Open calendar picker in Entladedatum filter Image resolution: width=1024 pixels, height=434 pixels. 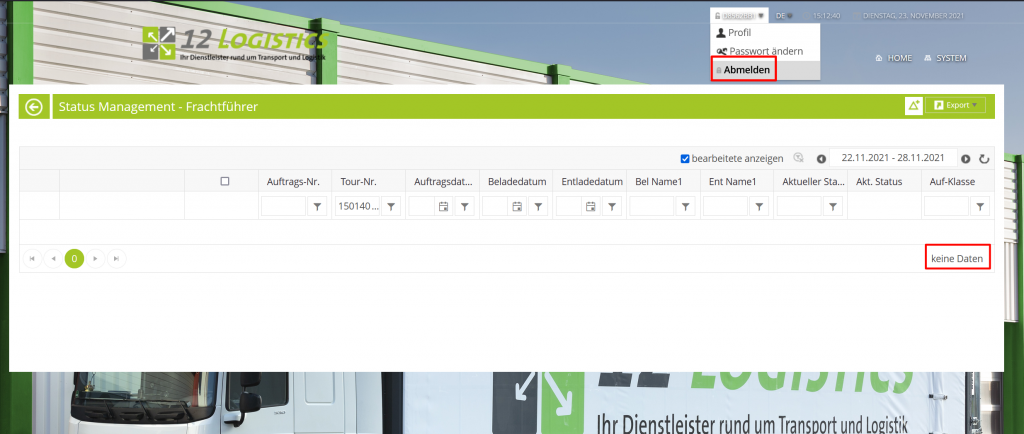(591, 206)
